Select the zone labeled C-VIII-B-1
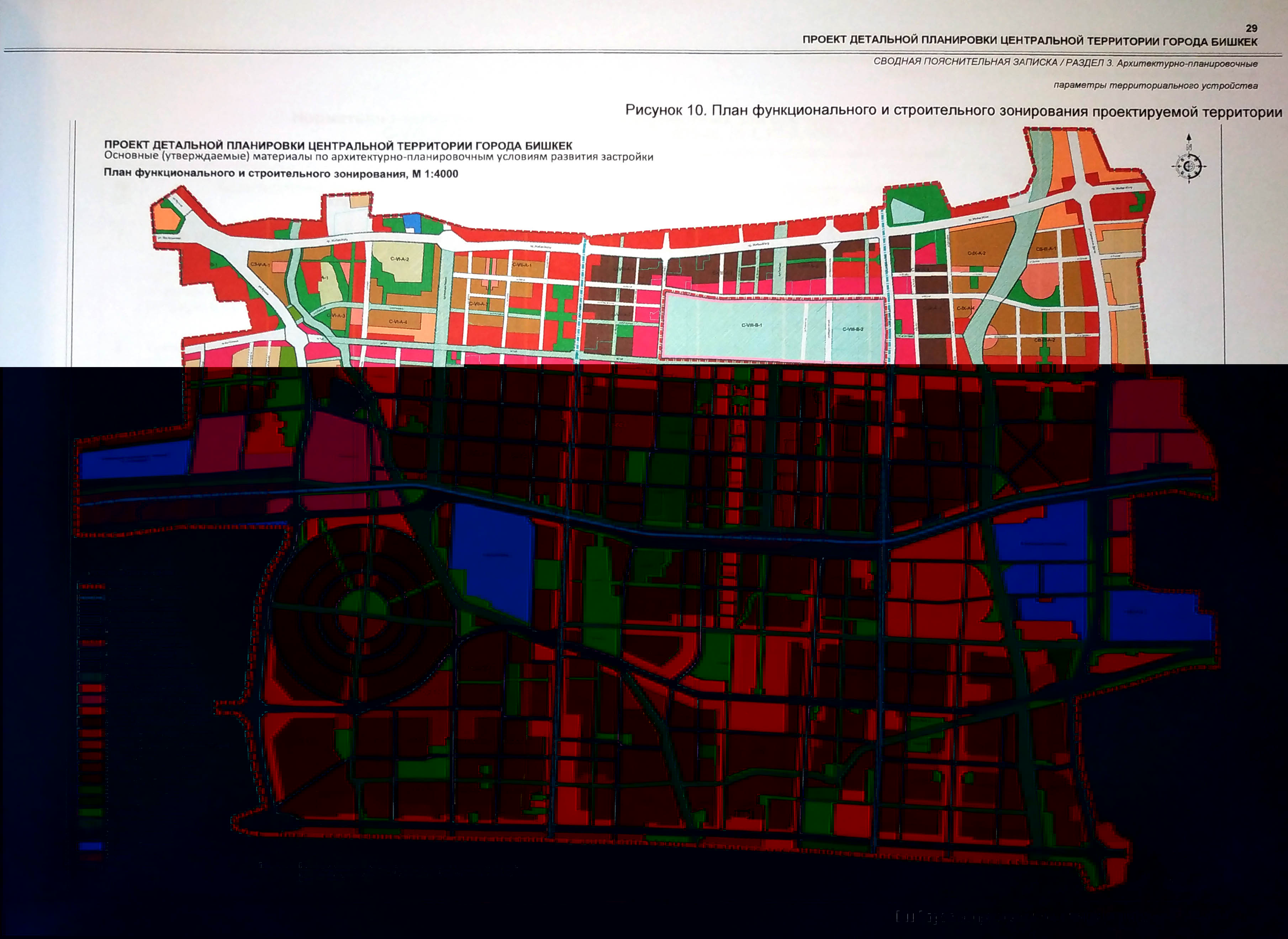1288x939 pixels. 751,325
